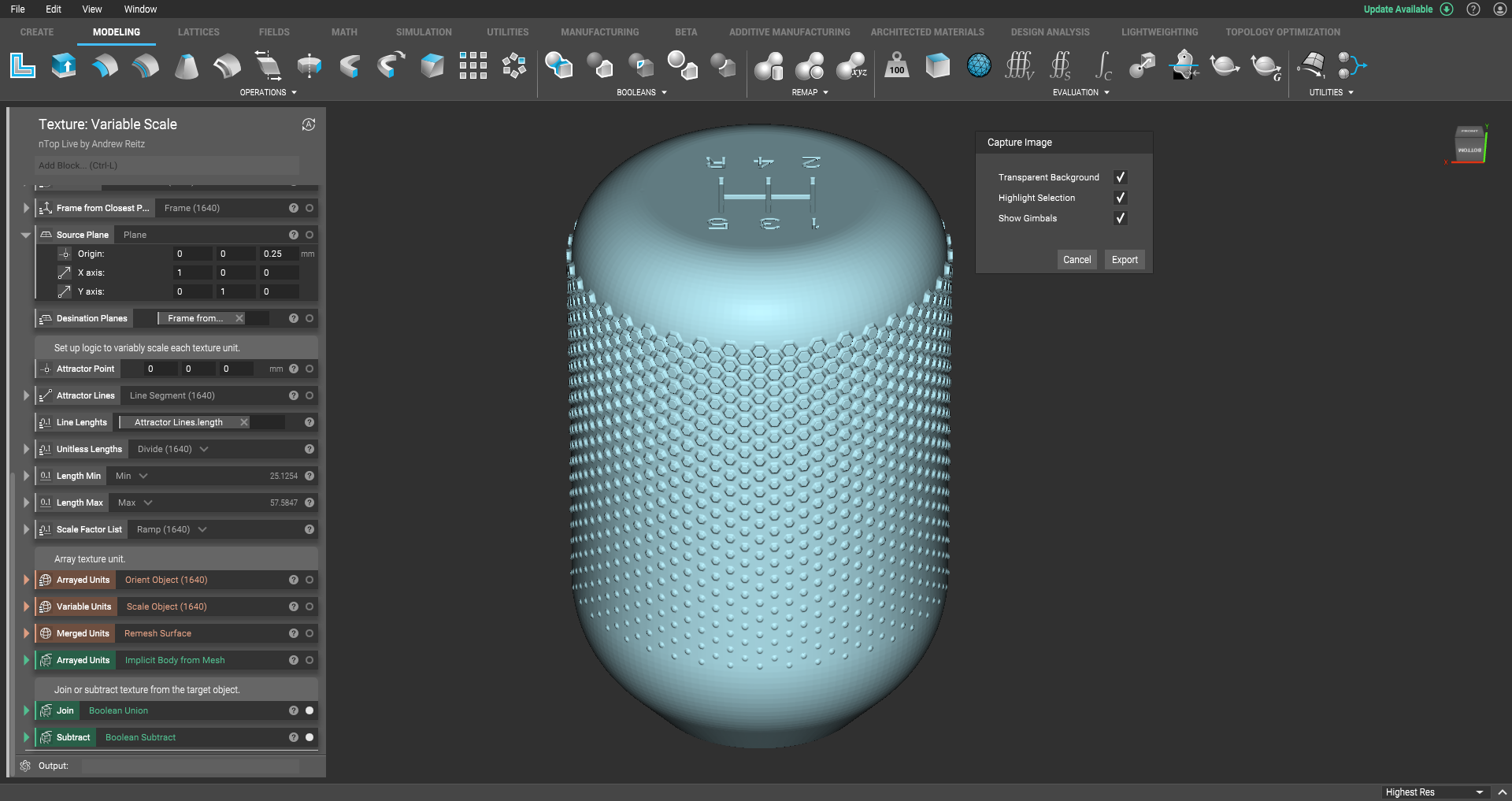Switch to the DESIGN ANALYSIS tab
The image size is (1512, 801).
click(x=1050, y=32)
